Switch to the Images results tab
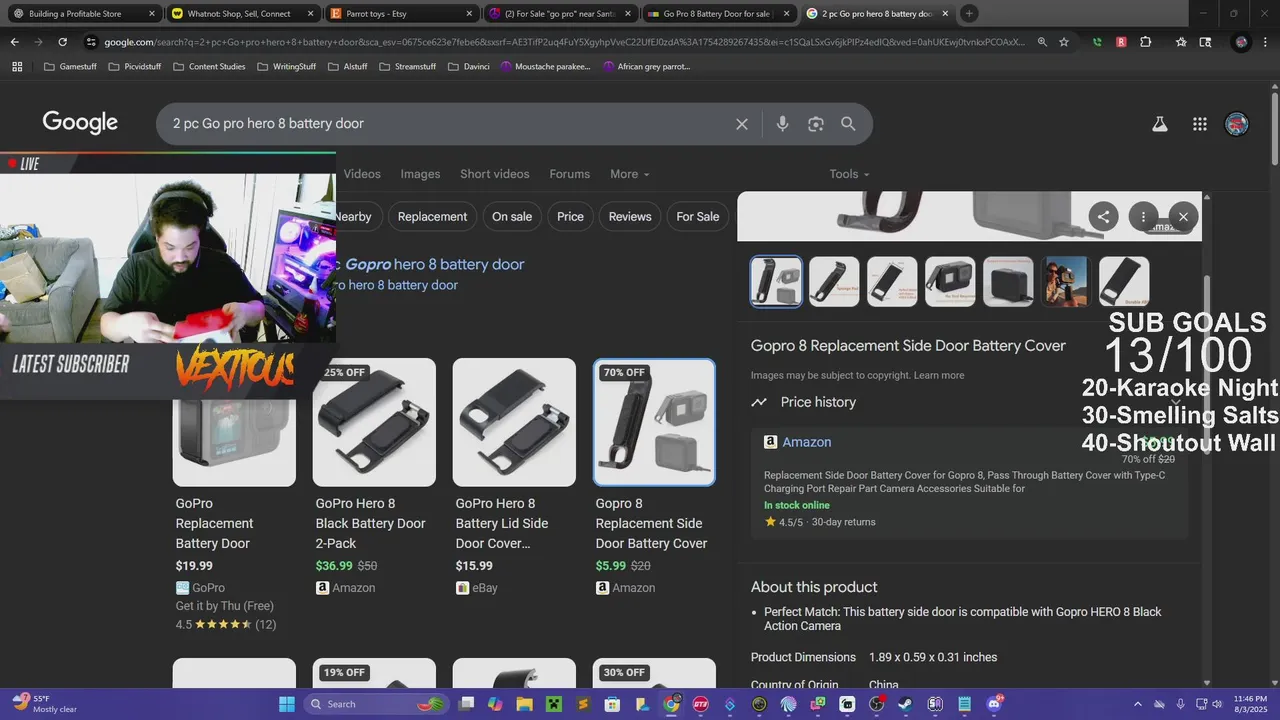This screenshot has height=720, width=1280. (420, 174)
